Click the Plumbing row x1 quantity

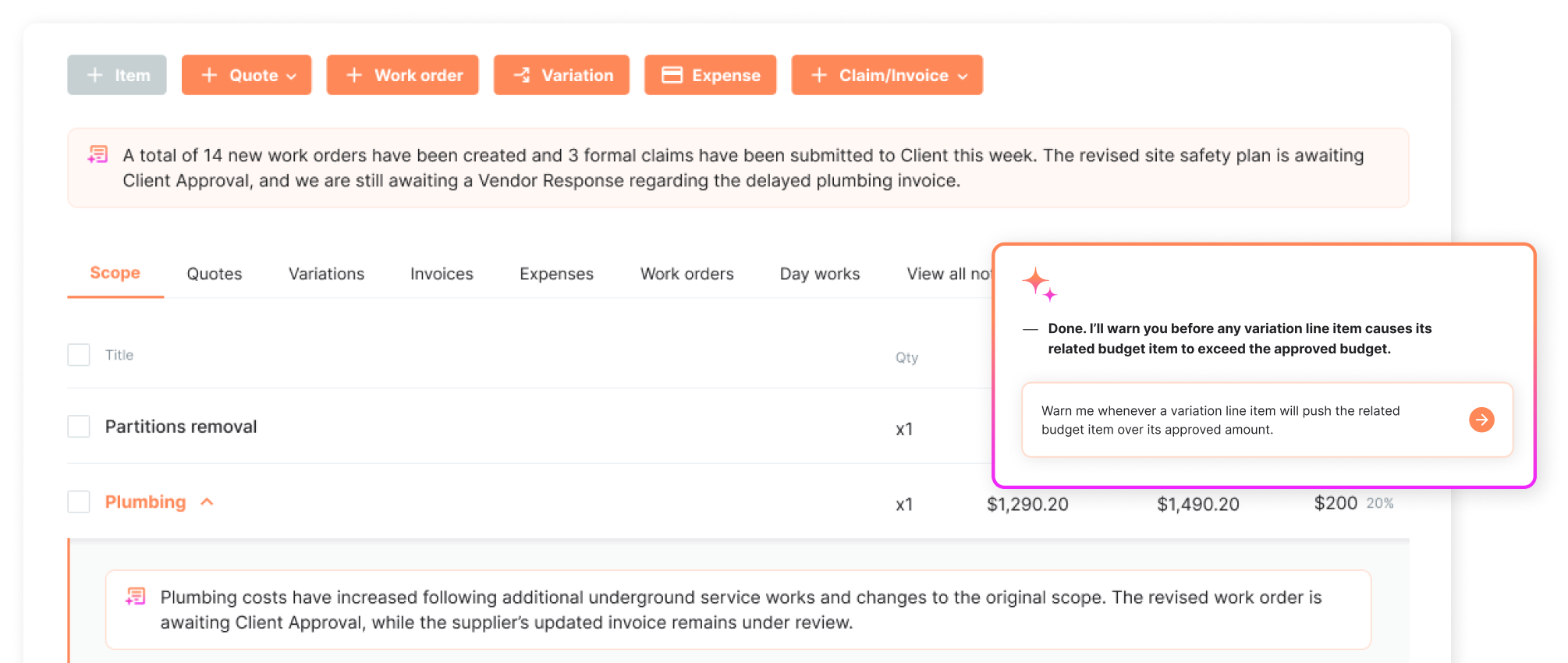coord(904,505)
